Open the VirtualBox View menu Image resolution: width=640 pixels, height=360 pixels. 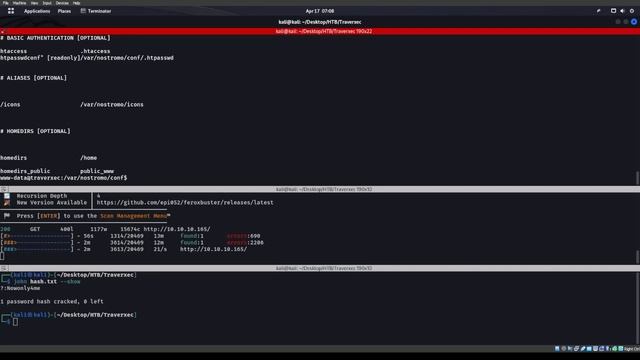(34, 3)
